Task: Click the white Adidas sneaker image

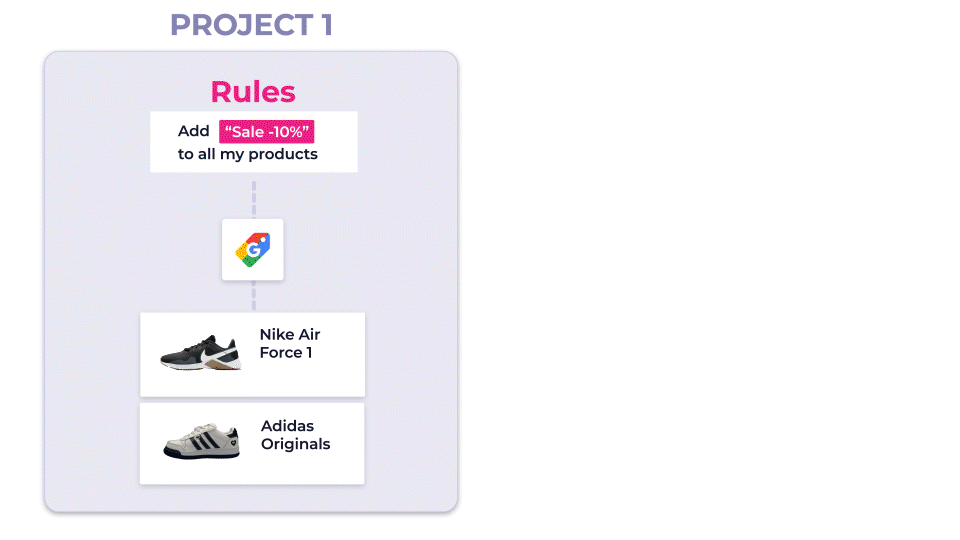Action: (201, 440)
